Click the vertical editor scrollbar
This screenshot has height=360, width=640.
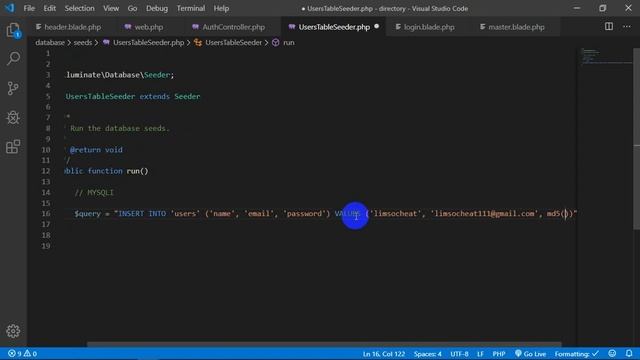[x=636, y=139]
